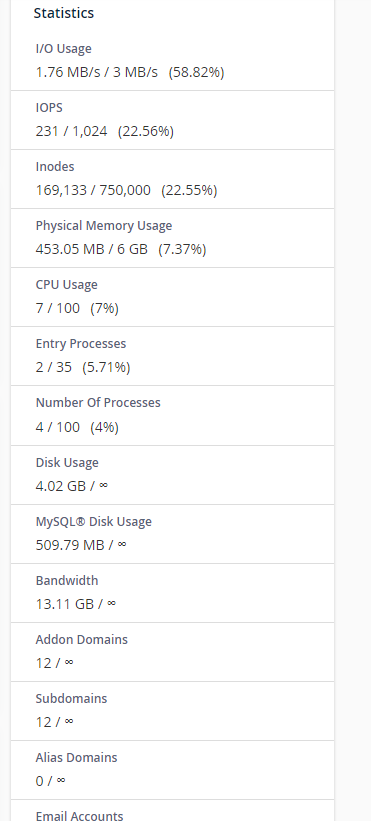Open the I/O Usage statistic

click(63, 49)
